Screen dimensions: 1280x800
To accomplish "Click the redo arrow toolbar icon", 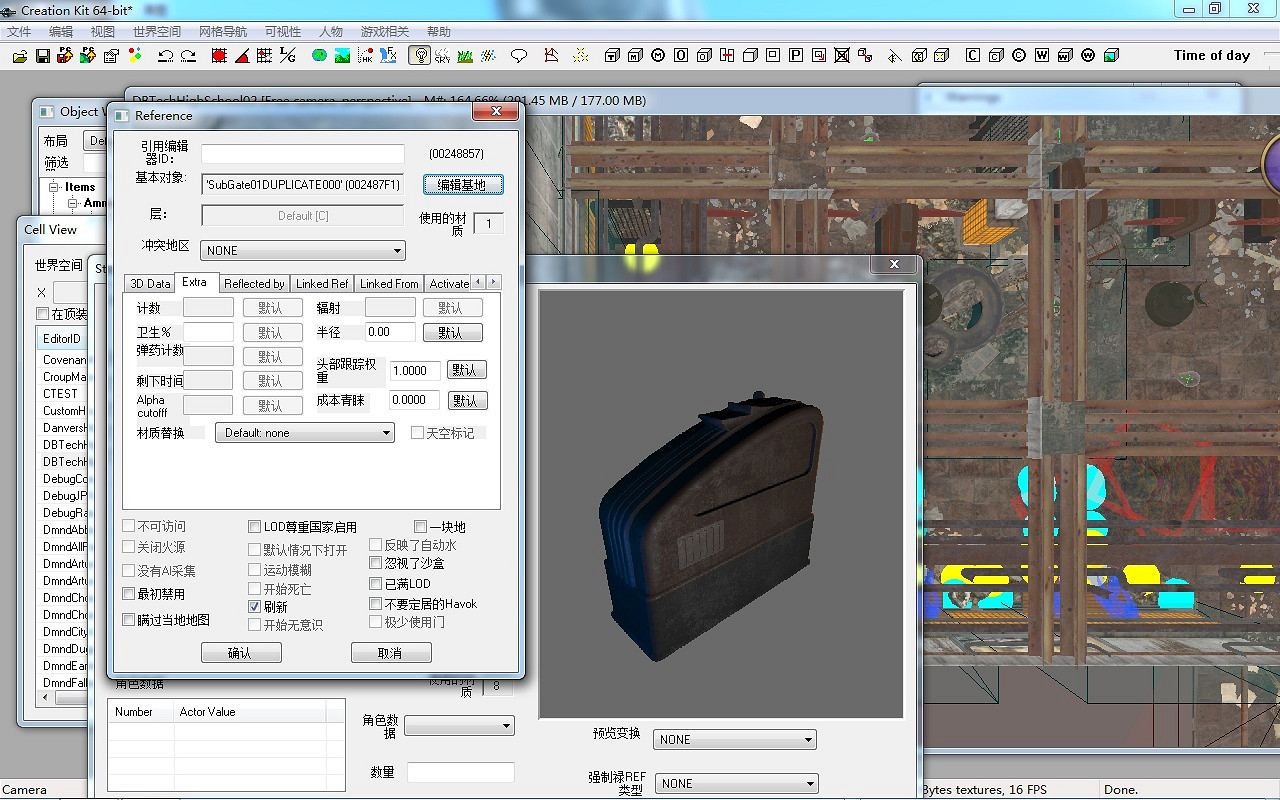I will (188, 56).
